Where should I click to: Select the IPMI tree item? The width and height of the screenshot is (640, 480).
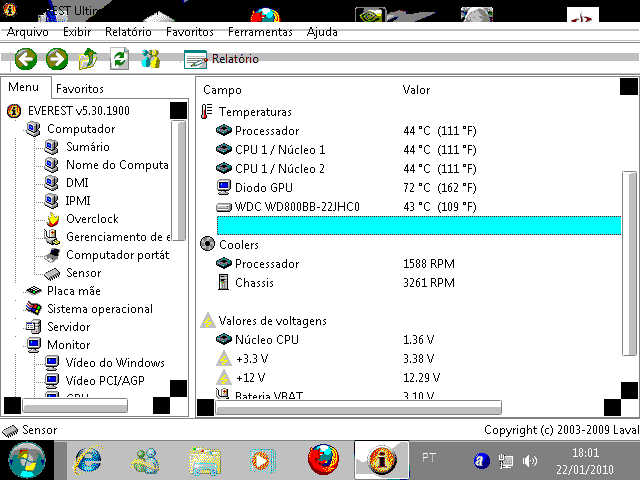78,201
